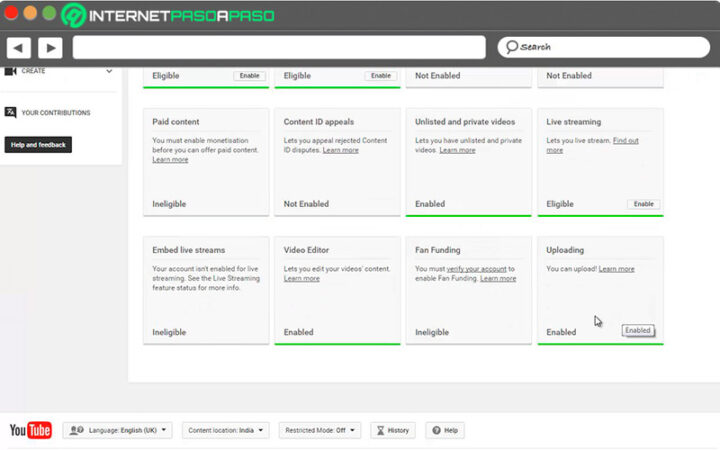The width and height of the screenshot is (720, 450).
Task: Click the browser back arrow button
Action: 18,47
